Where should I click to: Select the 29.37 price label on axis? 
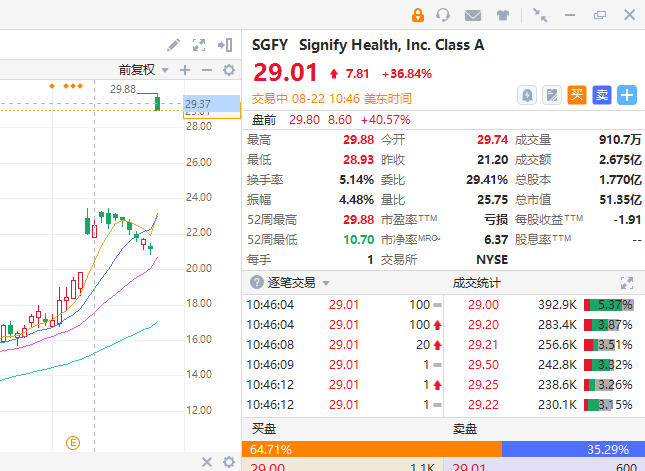pyautogui.click(x=211, y=104)
